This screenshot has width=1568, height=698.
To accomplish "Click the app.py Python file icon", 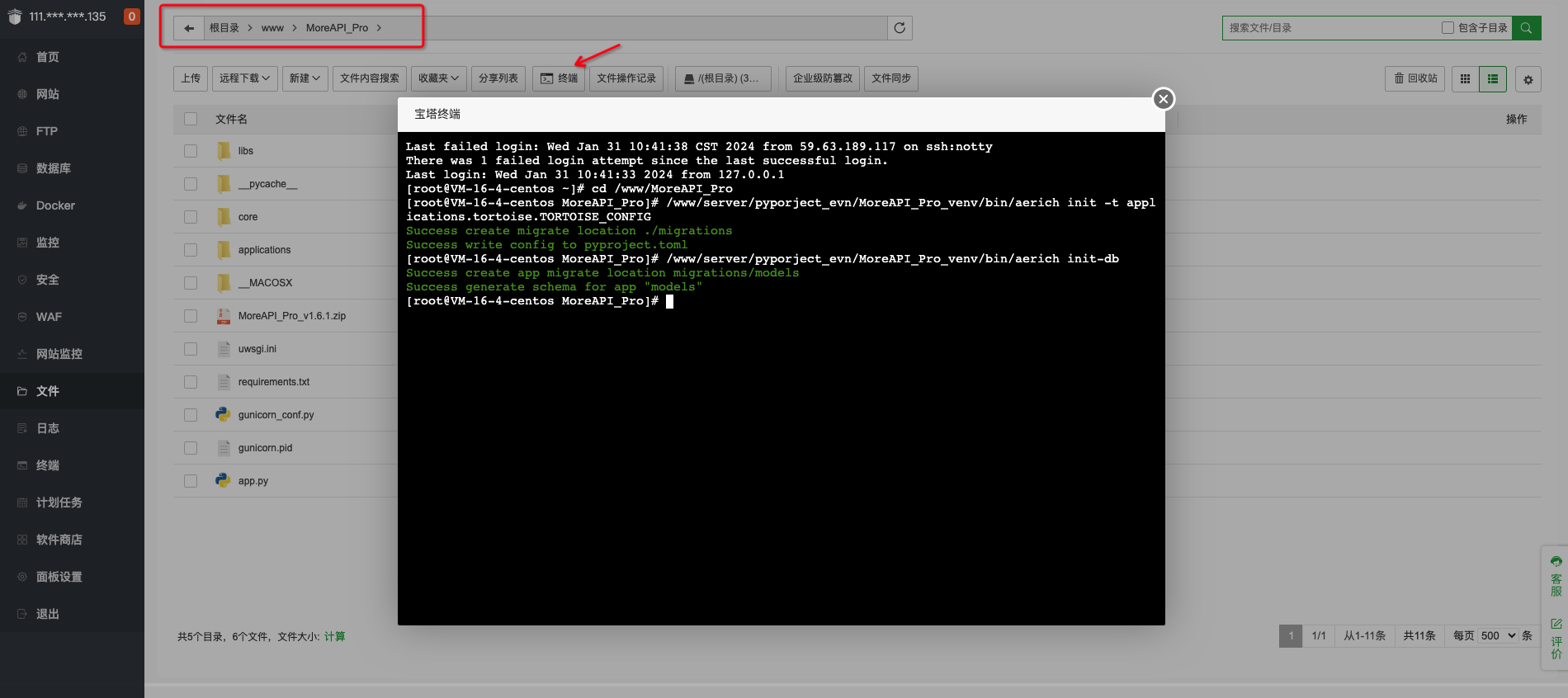I will 223,480.
